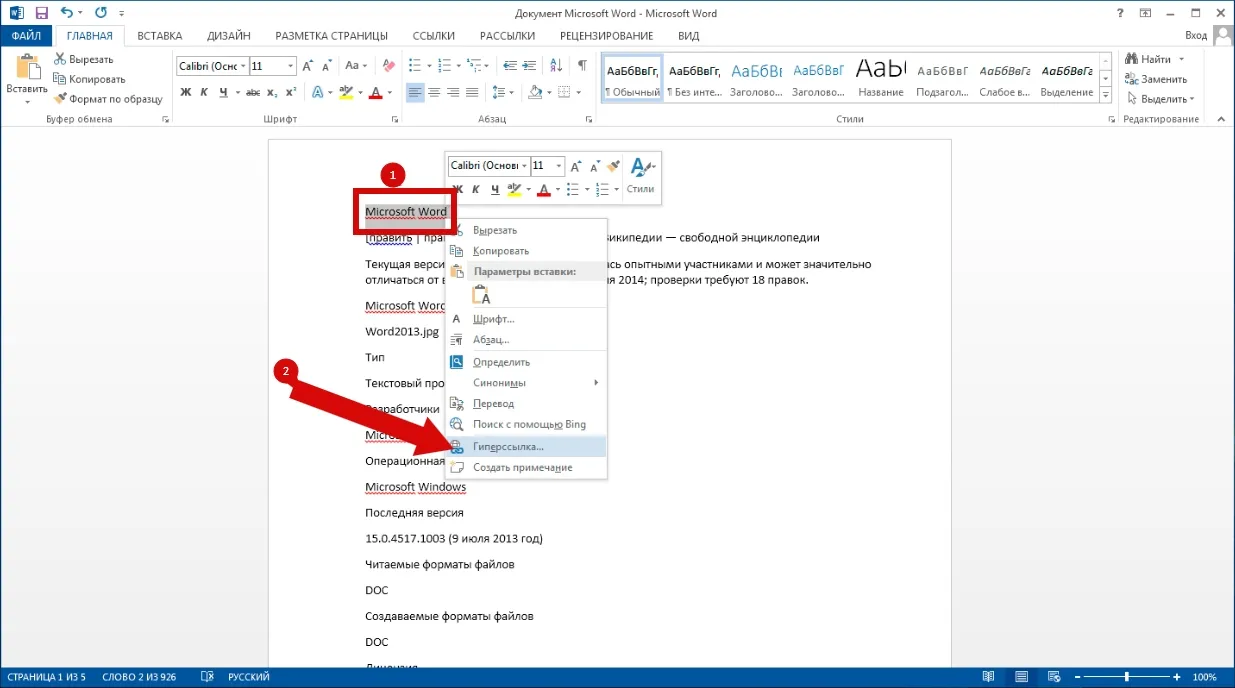Activate Формат по образцу format painter

coord(107,99)
